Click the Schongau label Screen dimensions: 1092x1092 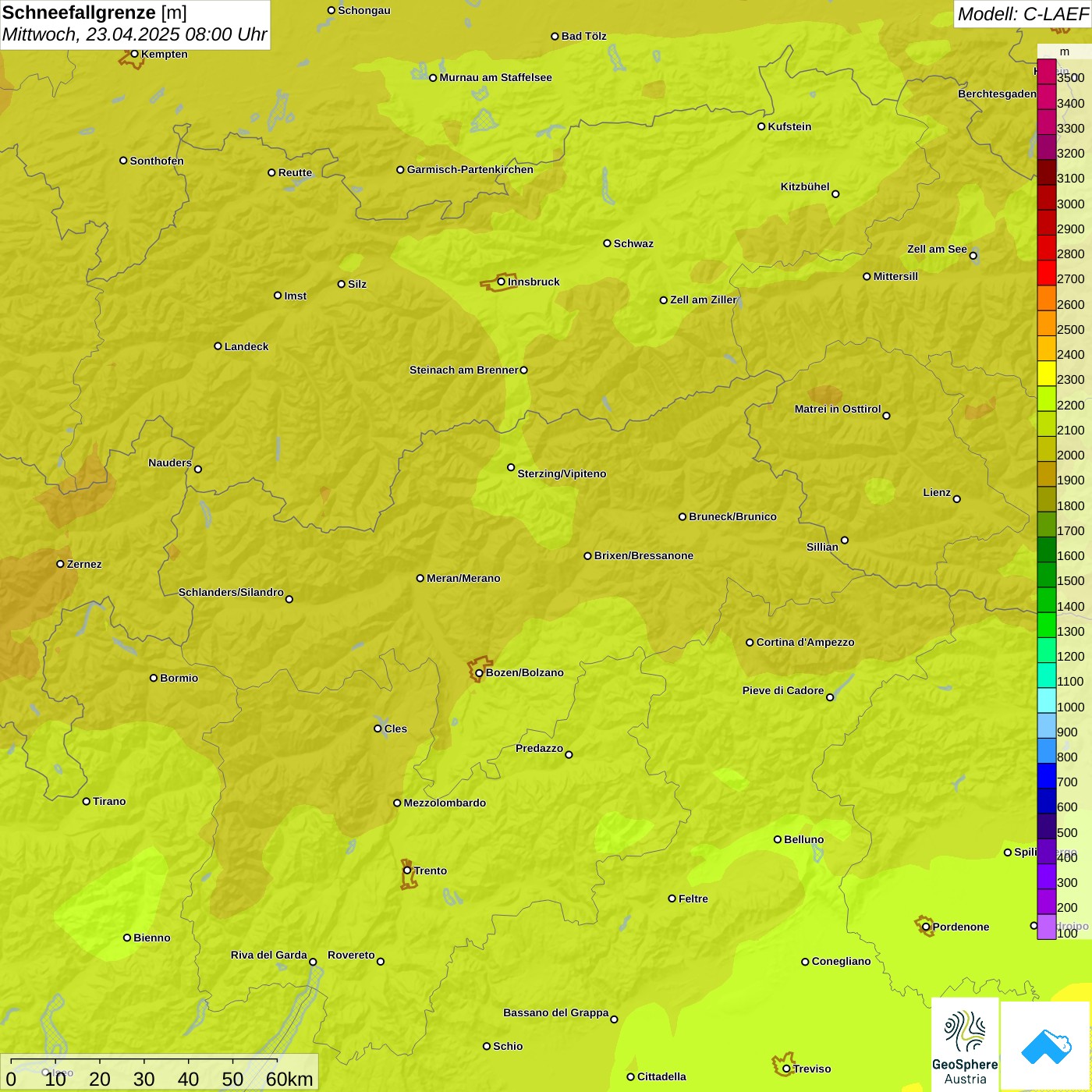(364, 10)
